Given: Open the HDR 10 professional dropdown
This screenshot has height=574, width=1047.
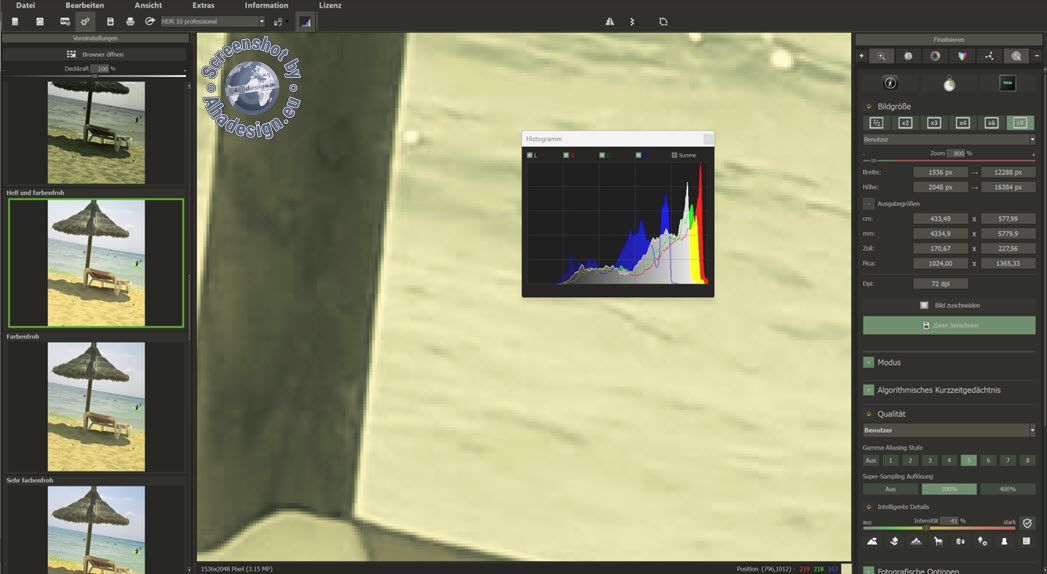Looking at the screenshot, I should point(212,21).
